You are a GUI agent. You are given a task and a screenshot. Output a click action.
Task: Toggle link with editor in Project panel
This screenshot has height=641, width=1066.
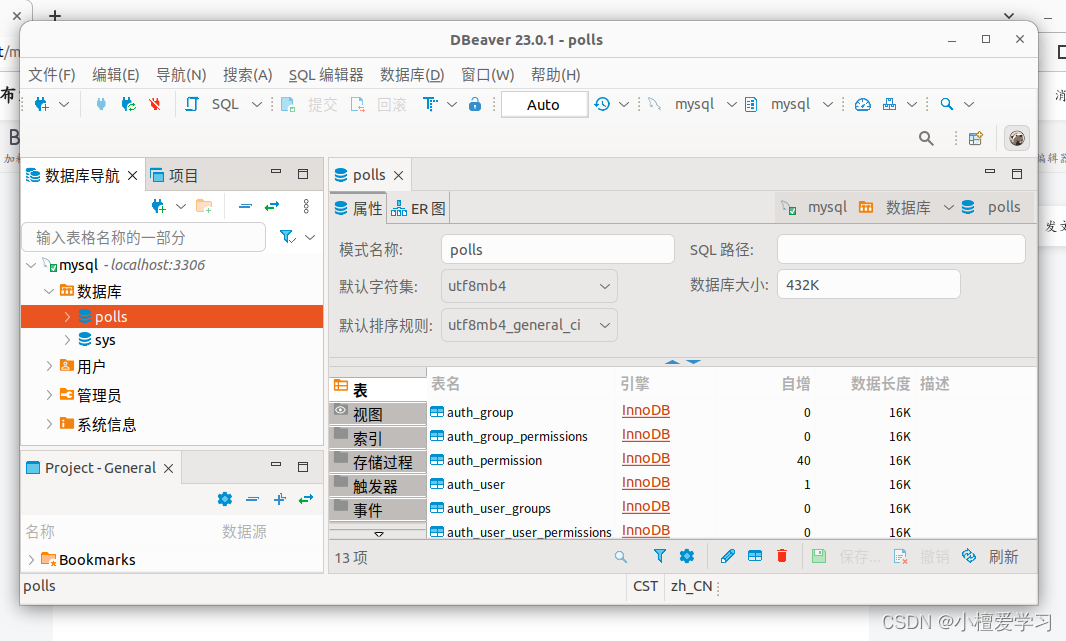[306, 499]
